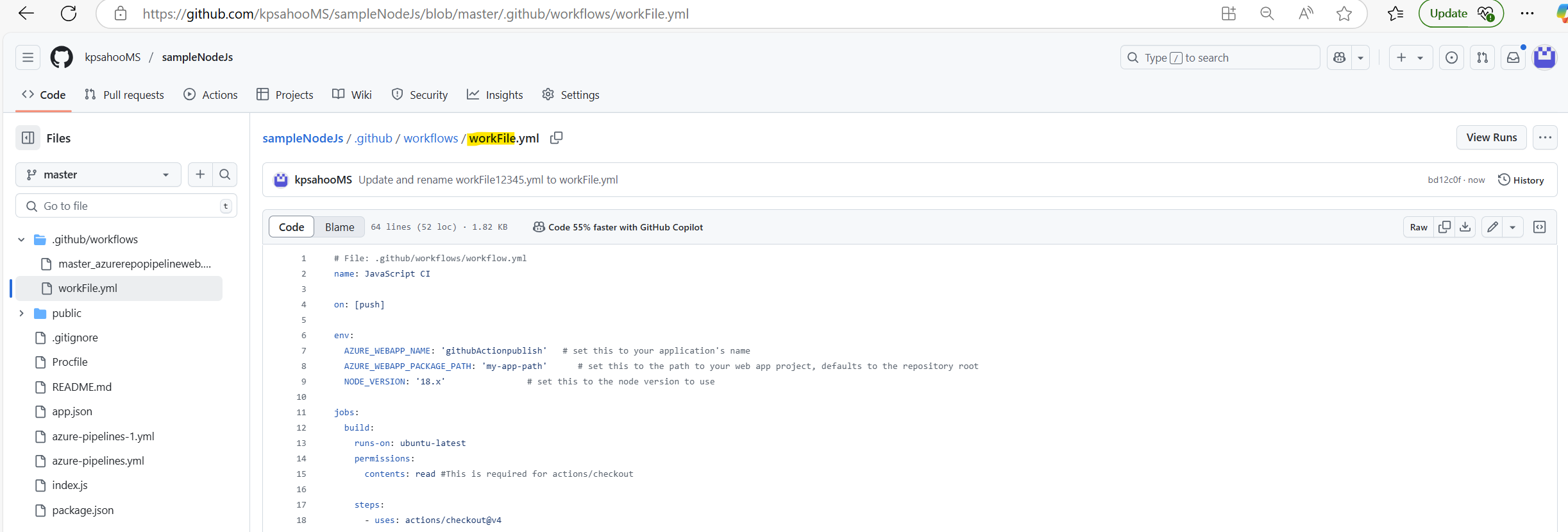Open the favorites list icon
Screen dimensions: 1568x532
tap(1395, 13)
